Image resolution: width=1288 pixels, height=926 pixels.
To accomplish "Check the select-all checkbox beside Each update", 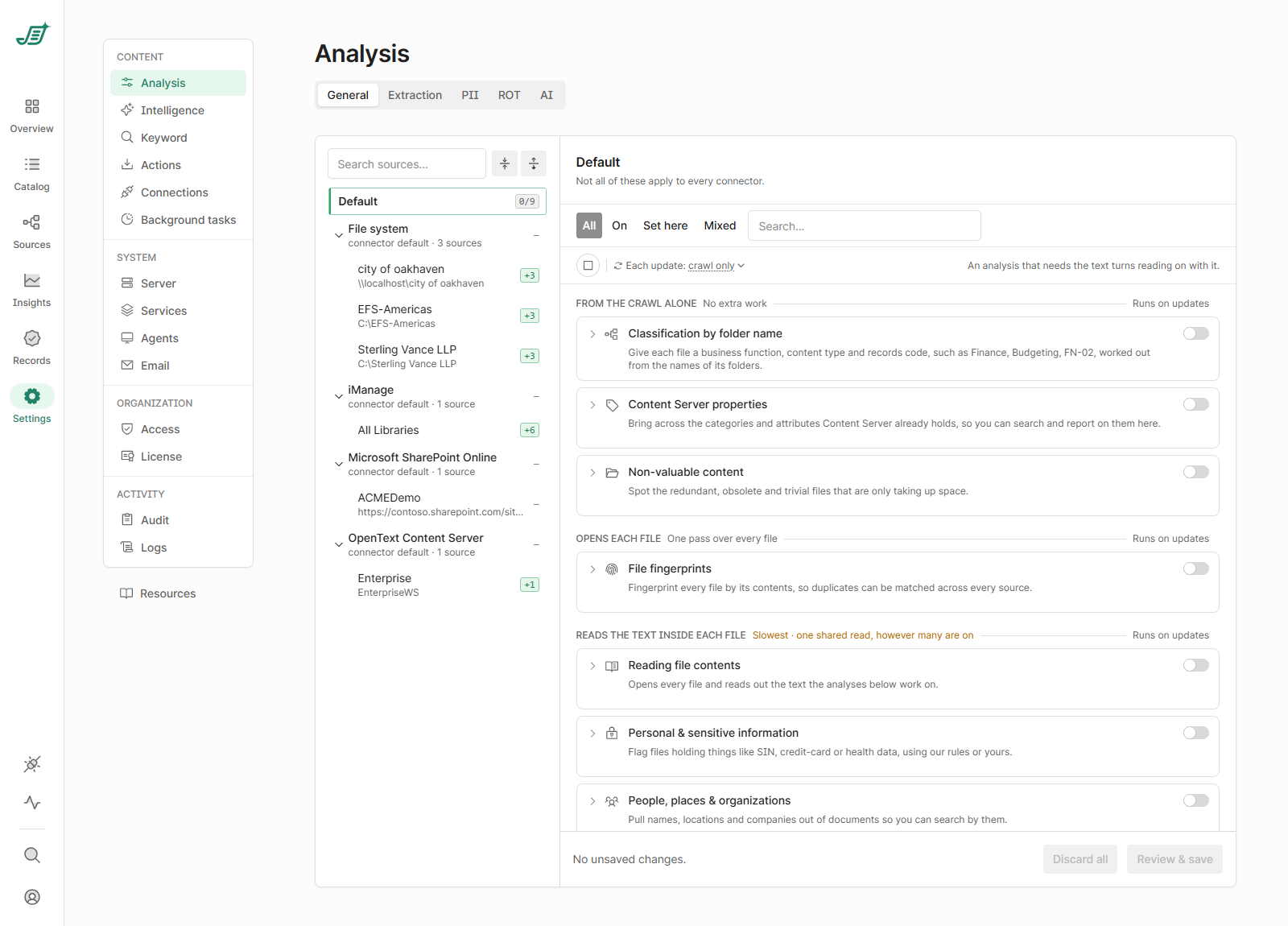I will pyautogui.click(x=588, y=266).
